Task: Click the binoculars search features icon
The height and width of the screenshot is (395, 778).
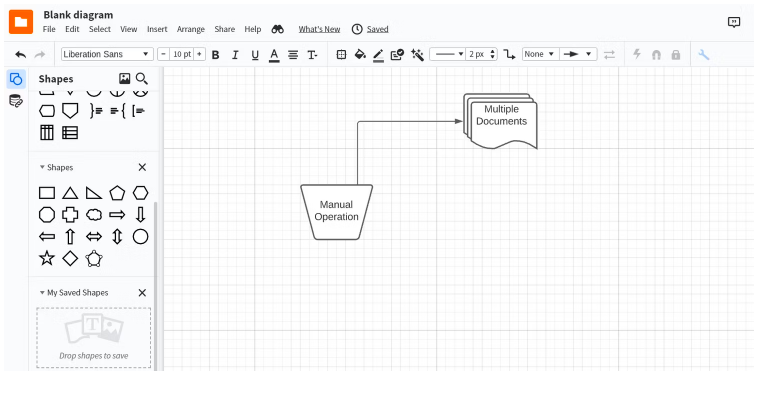Action: click(x=277, y=29)
